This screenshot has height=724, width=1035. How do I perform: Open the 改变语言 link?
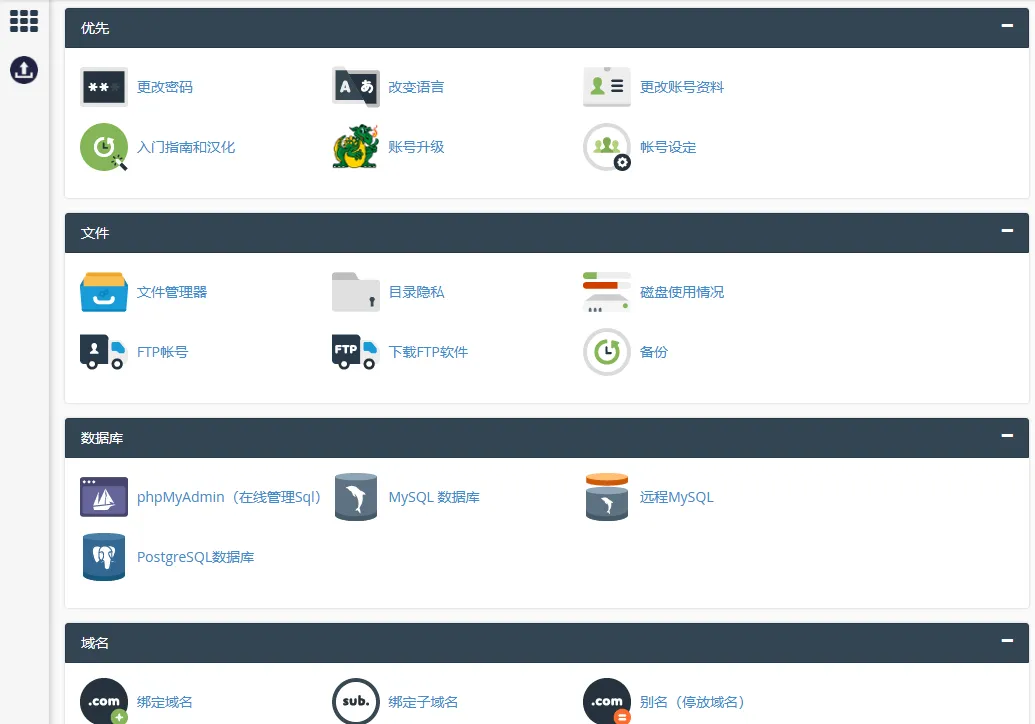(x=417, y=87)
